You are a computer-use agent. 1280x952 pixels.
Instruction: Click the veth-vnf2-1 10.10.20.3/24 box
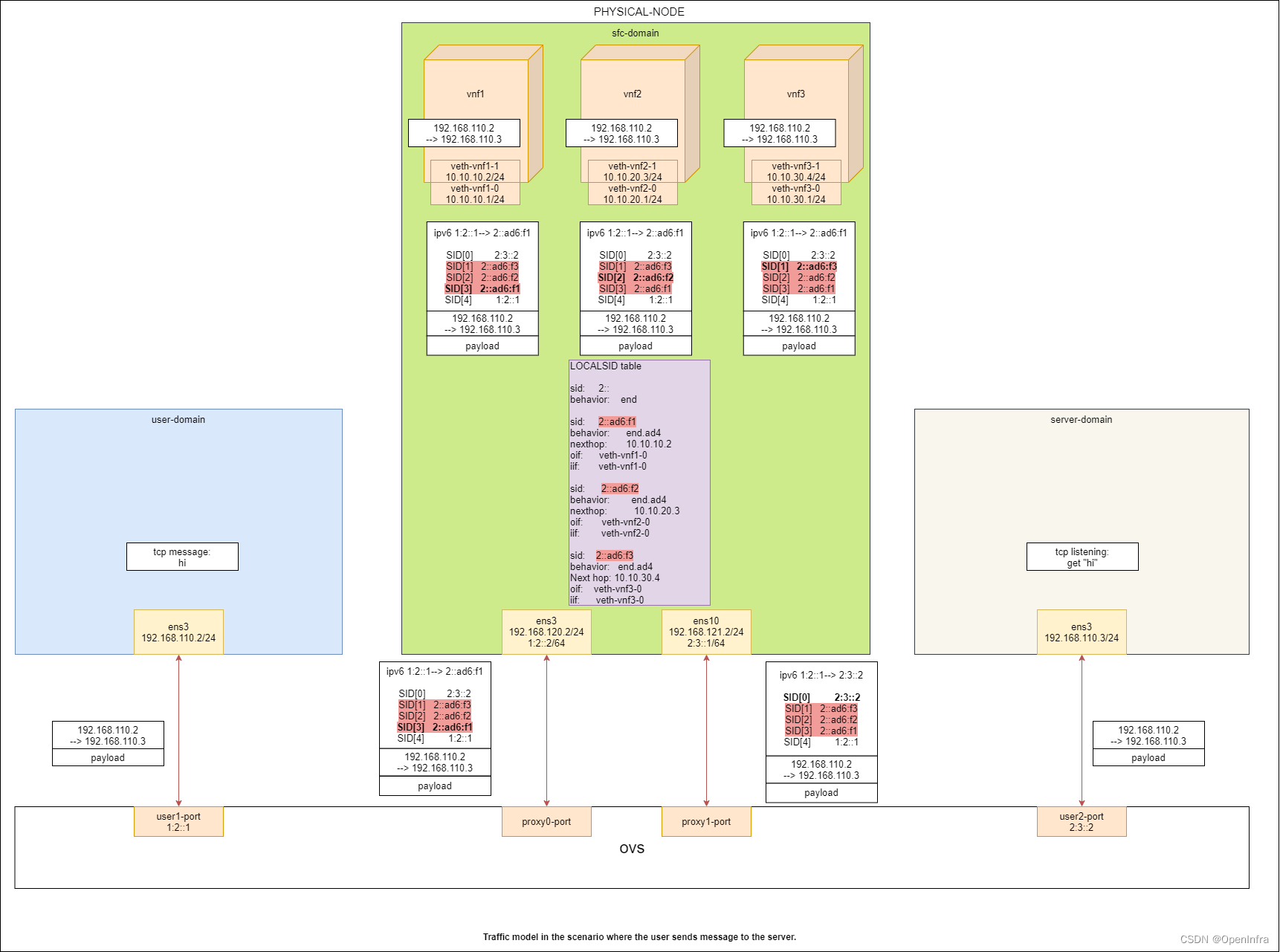633,172
